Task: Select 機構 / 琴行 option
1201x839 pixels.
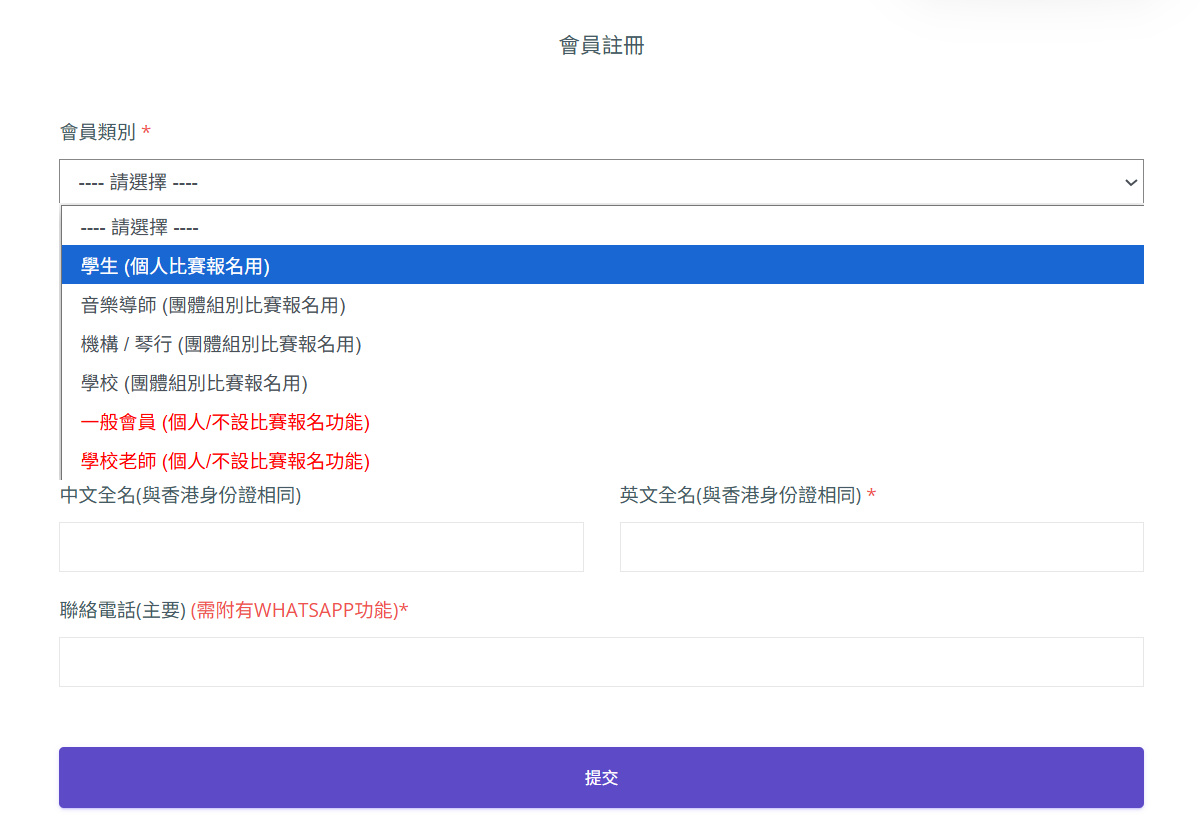Action: coord(602,344)
